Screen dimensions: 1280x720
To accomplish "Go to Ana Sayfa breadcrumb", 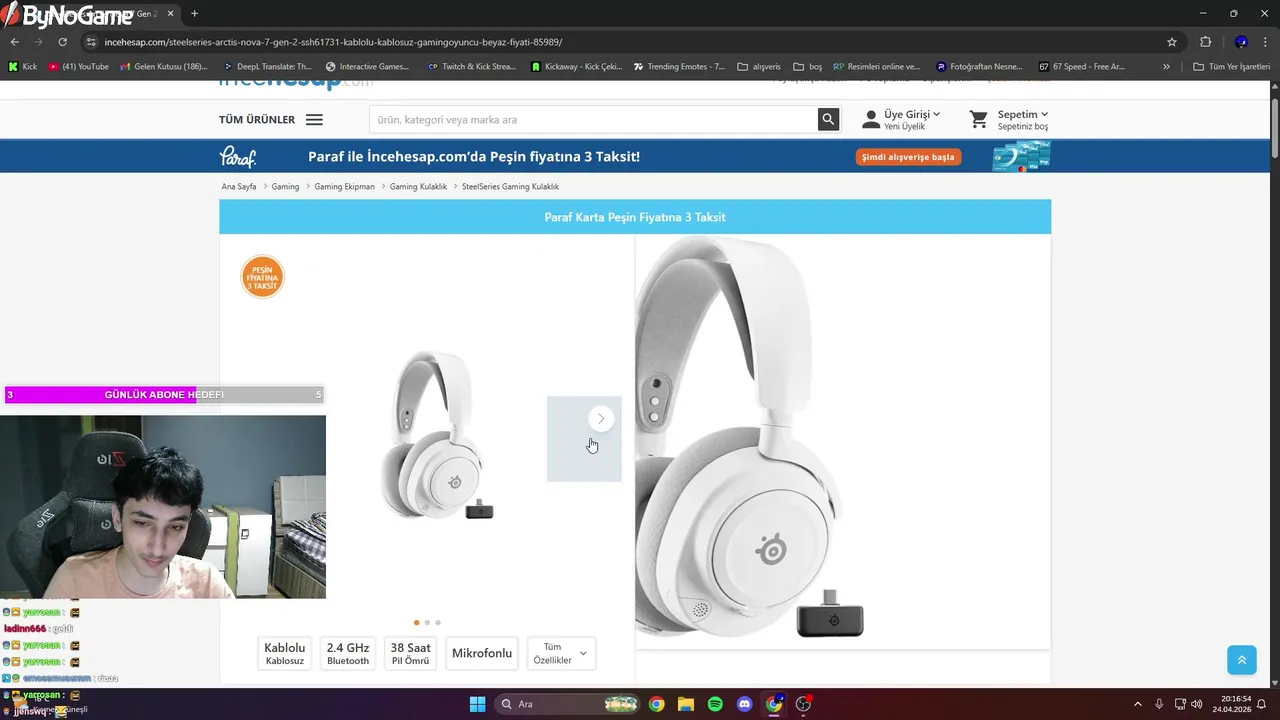I will tap(239, 187).
